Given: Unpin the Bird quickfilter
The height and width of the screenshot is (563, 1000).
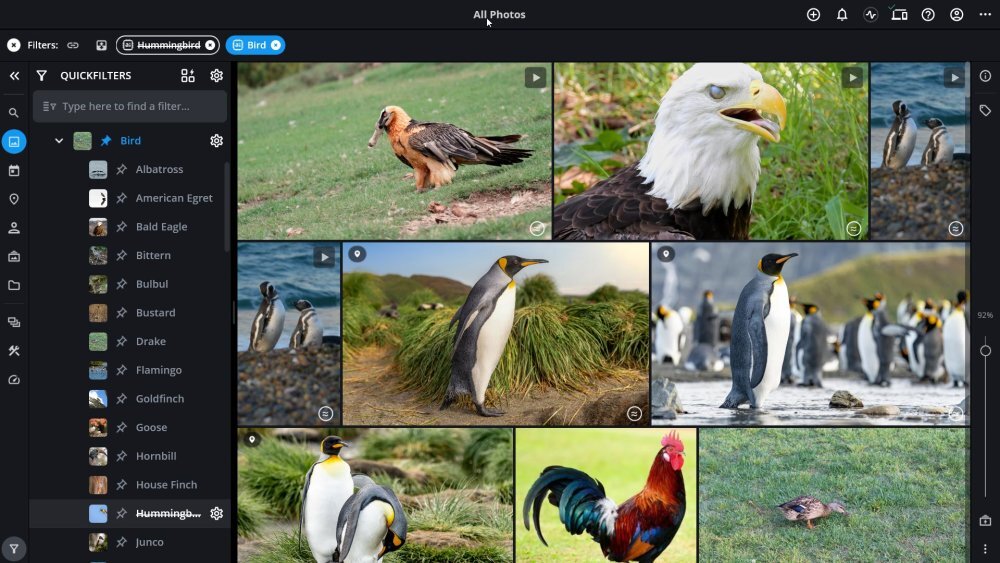Looking at the screenshot, I should pos(106,141).
